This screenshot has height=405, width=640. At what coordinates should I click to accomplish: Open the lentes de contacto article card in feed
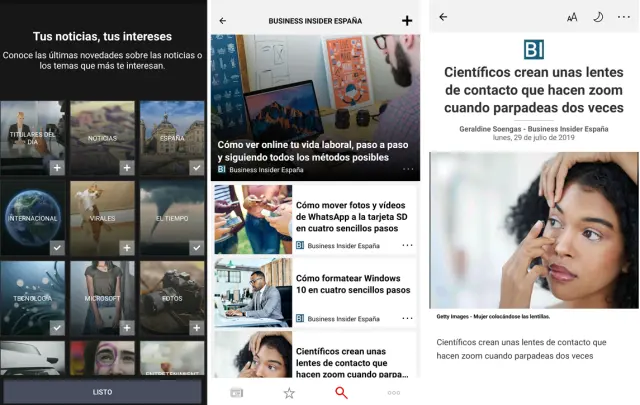[x=315, y=354]
